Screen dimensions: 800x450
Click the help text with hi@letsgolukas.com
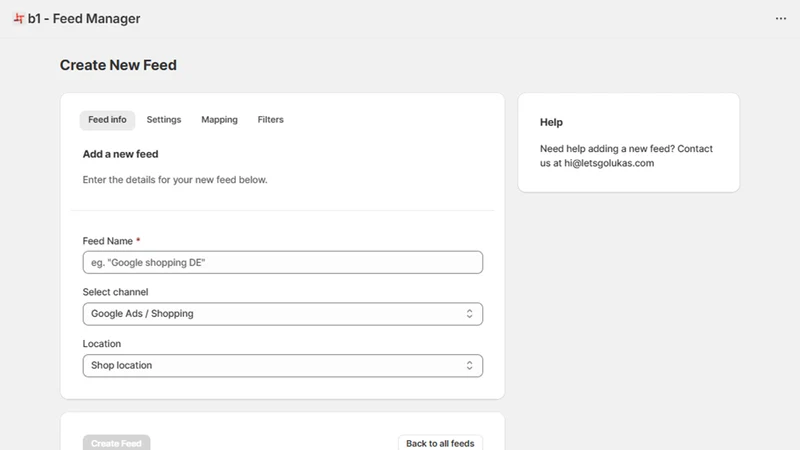(626, 156)
